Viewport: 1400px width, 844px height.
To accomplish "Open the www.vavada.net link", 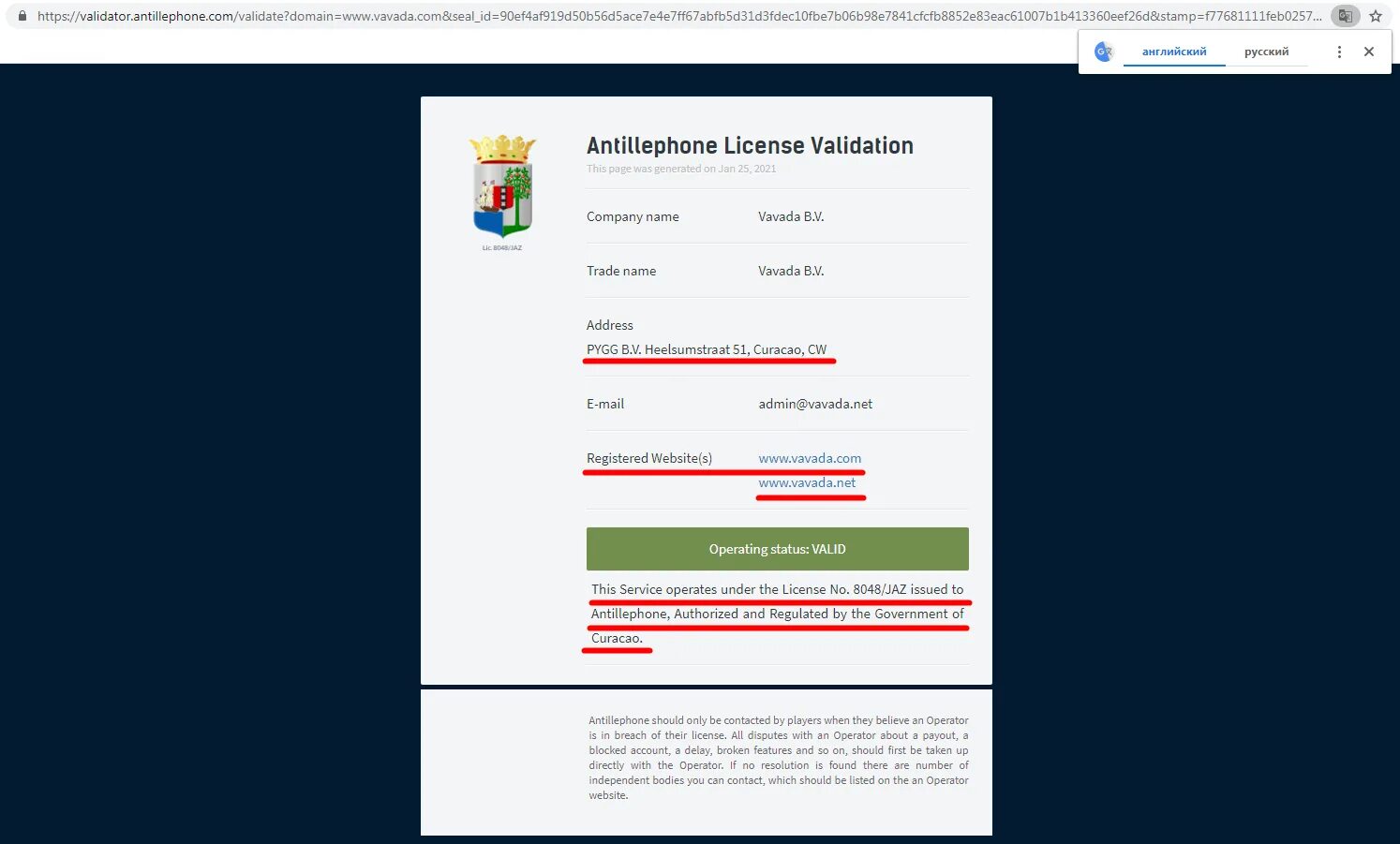I will click(807, 482).
